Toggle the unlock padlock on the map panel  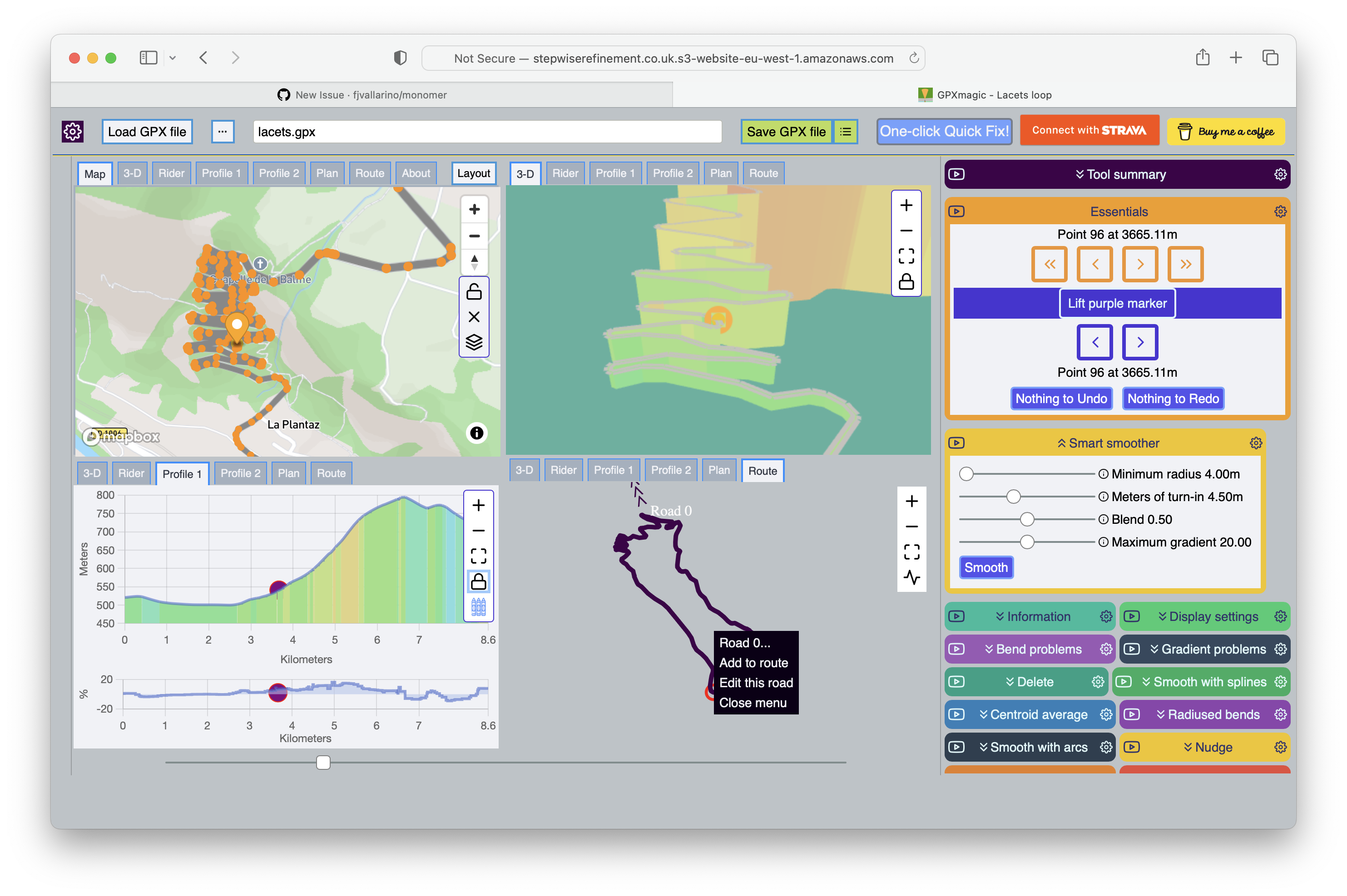coord(474,292)
